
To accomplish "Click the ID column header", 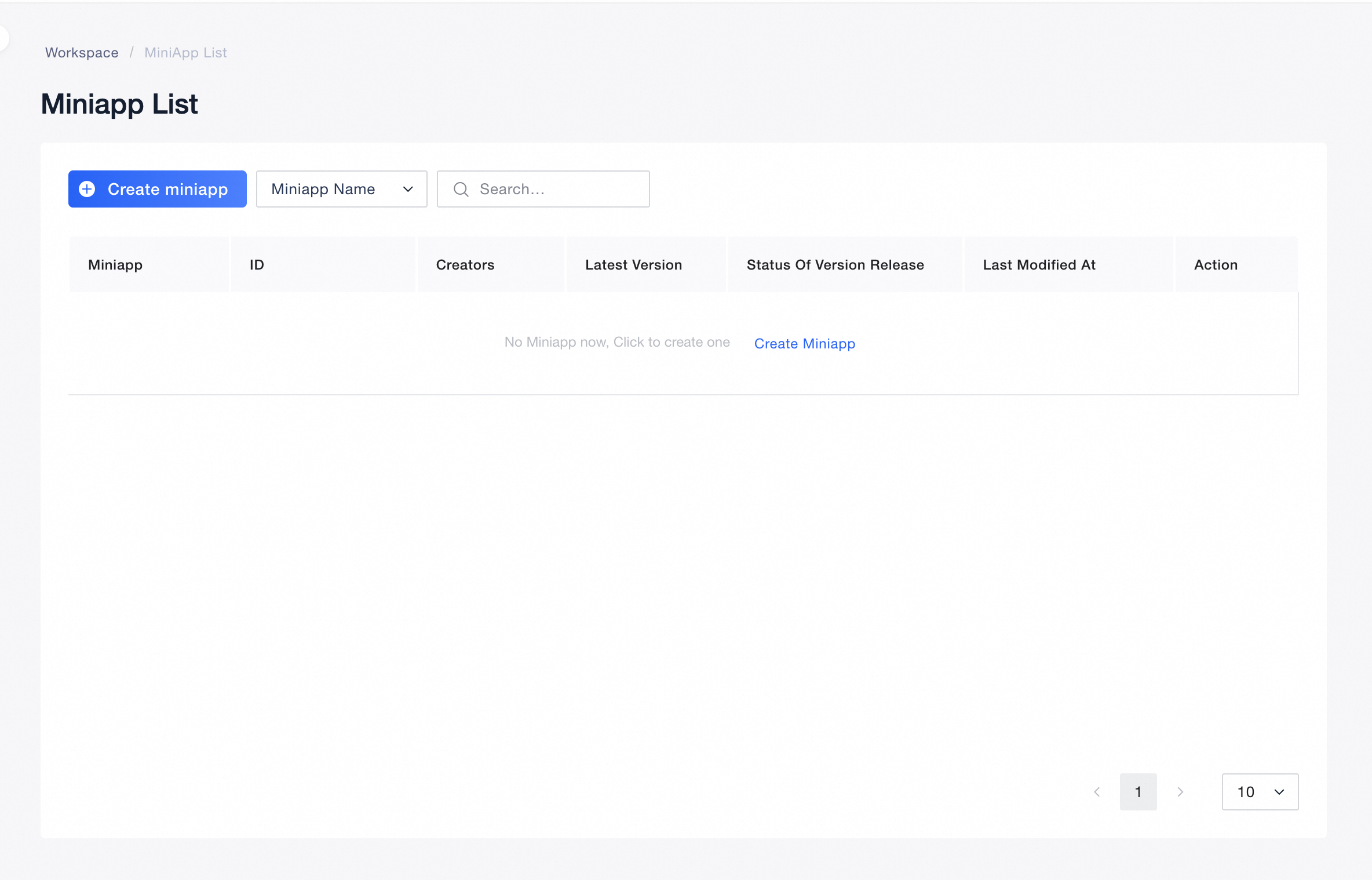I will [323, 264].
